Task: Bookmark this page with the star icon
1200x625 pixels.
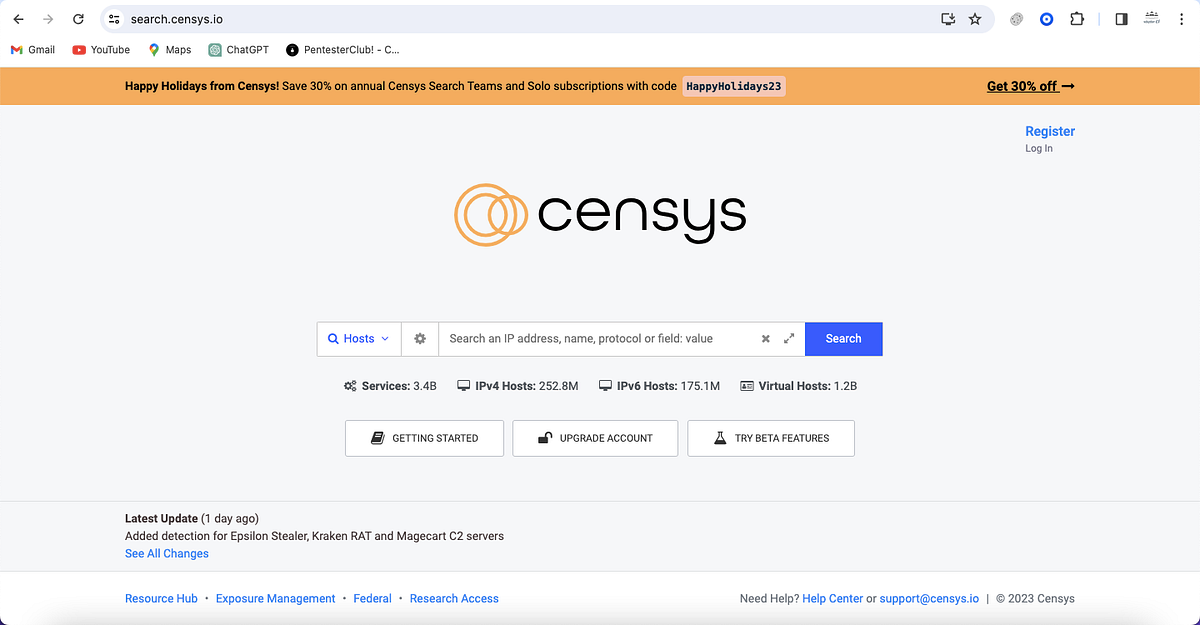Action: click(975, 19)
